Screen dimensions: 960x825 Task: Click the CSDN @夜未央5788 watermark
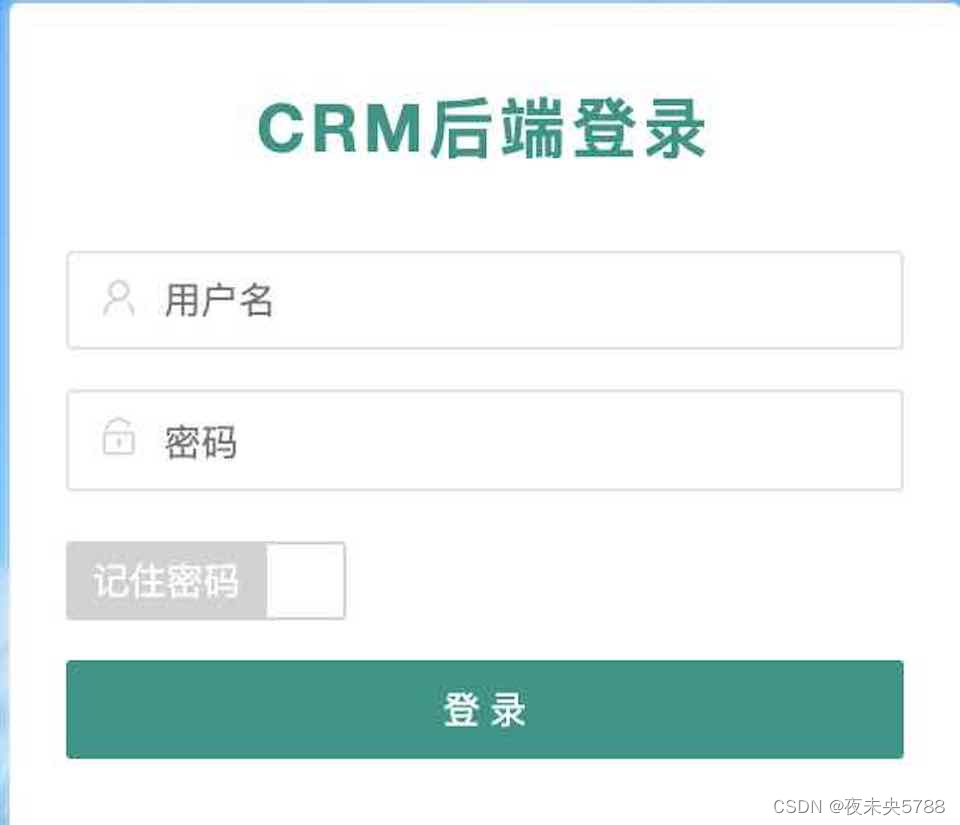tap(859, 806)
